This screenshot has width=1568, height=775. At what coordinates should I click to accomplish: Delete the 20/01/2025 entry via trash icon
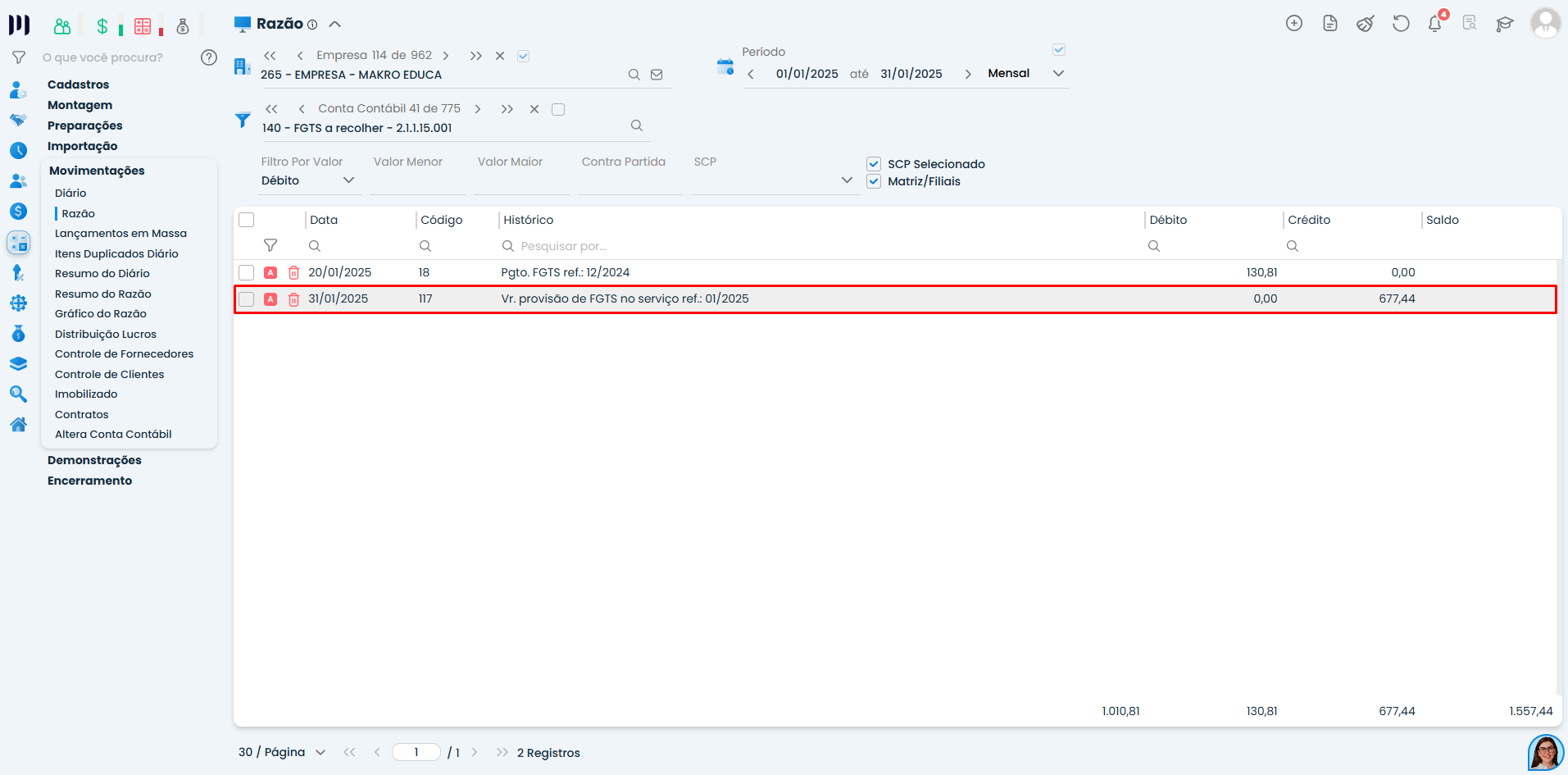[x=293, y=273]
